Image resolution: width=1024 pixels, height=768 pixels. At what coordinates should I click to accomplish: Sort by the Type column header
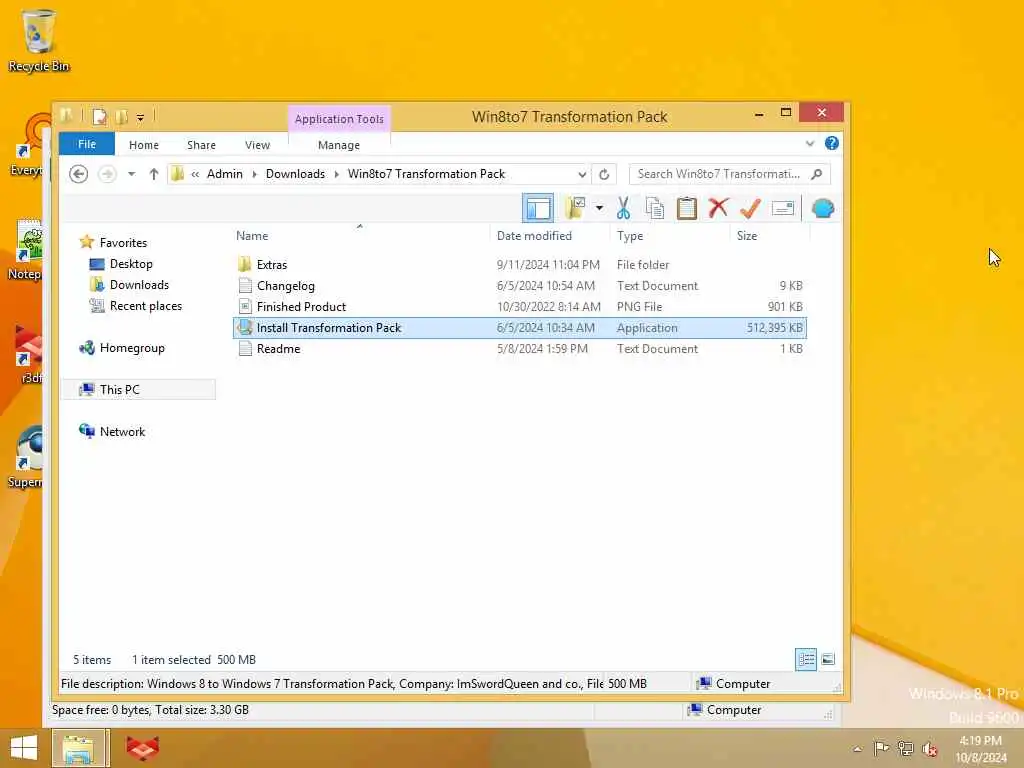pyautogui.click(x=630, y=236)
